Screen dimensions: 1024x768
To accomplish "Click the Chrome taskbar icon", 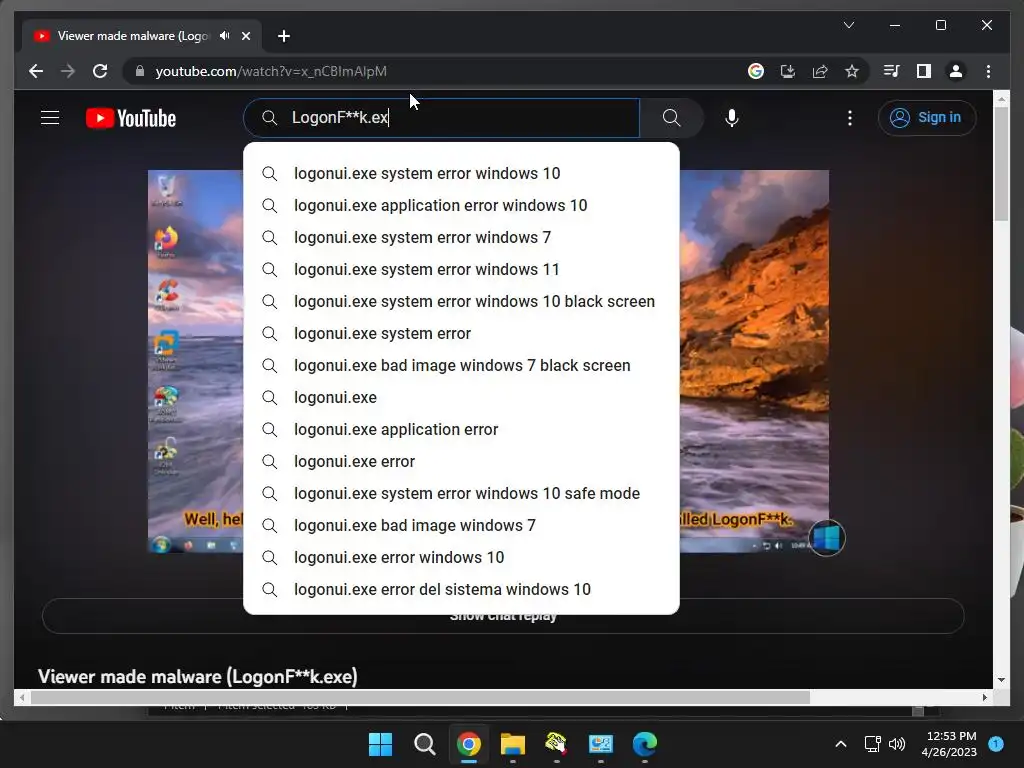I will click(x=469, y=744).
